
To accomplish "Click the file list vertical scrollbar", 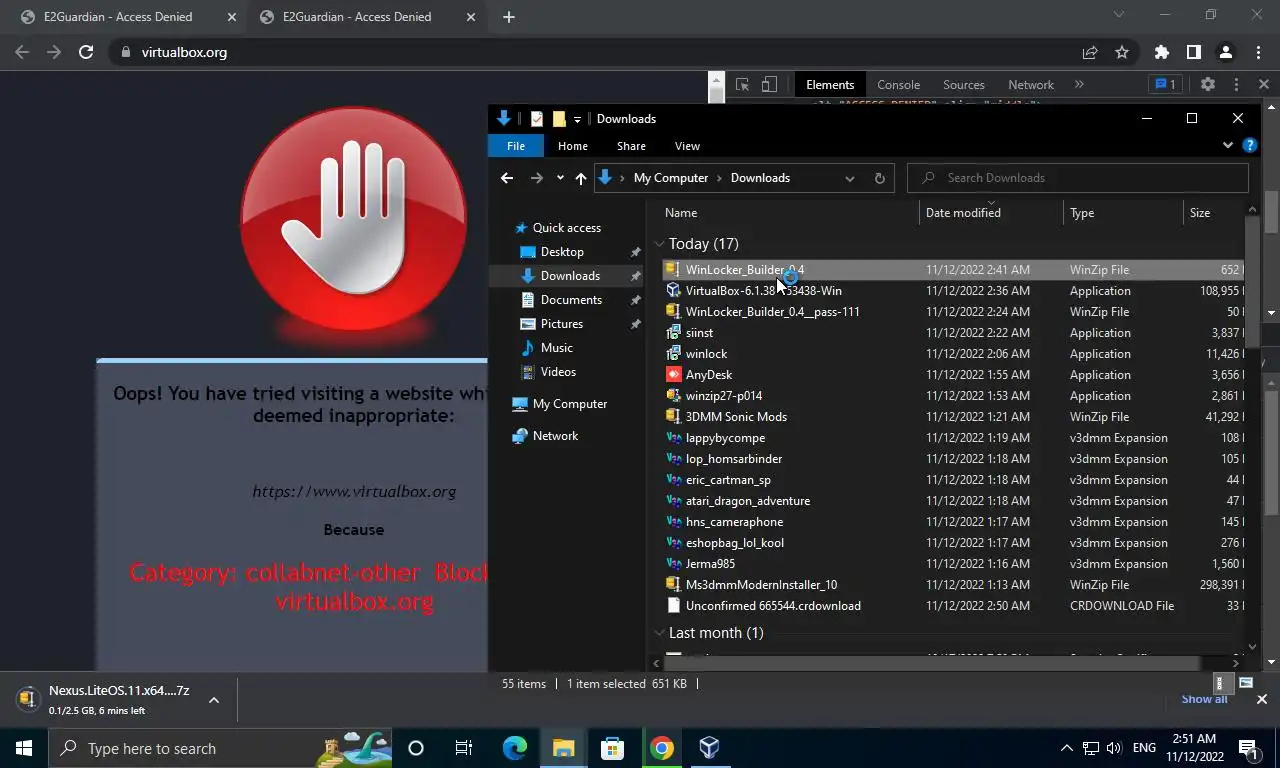I will (x=1253, y=280).
